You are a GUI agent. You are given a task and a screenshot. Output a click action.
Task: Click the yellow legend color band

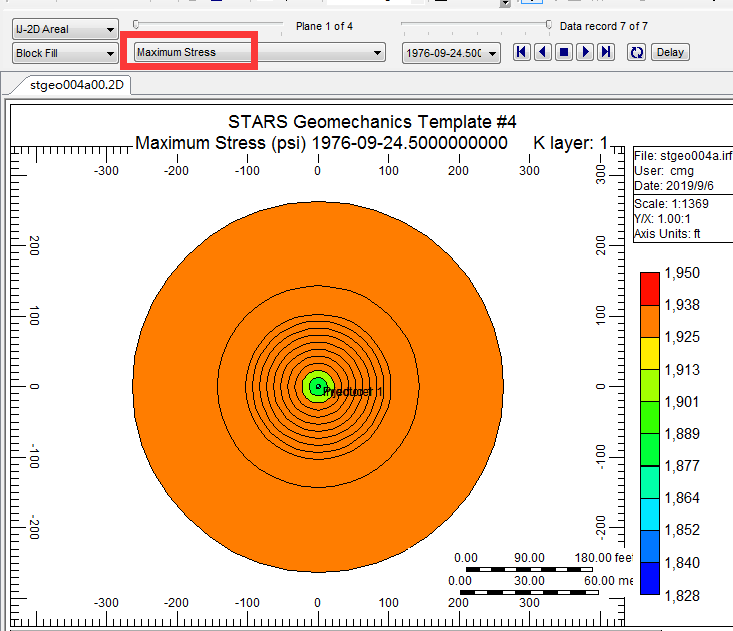(651, 352)
